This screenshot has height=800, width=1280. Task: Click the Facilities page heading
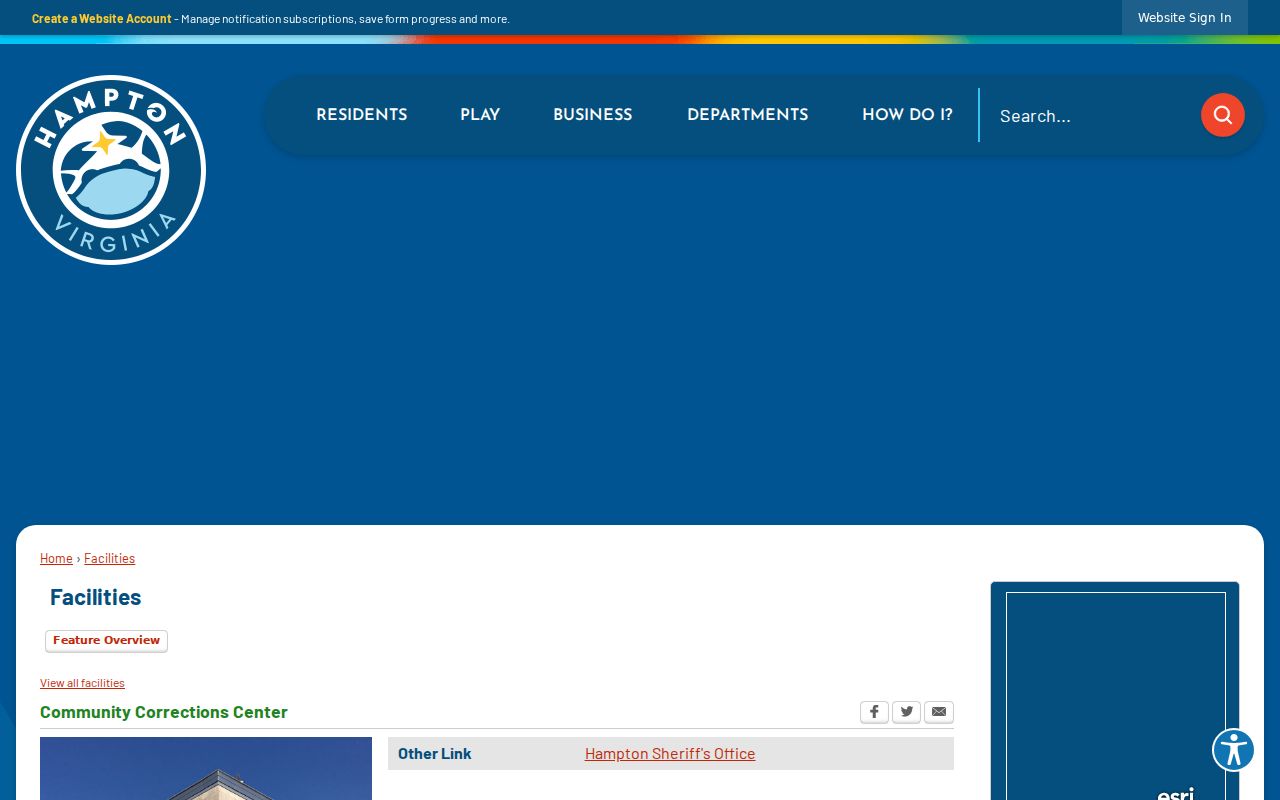95,597
